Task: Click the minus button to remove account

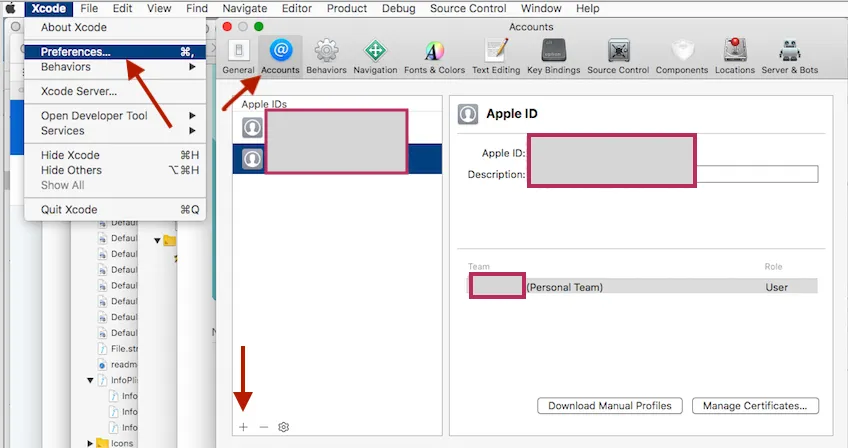Action: (263, 427)
